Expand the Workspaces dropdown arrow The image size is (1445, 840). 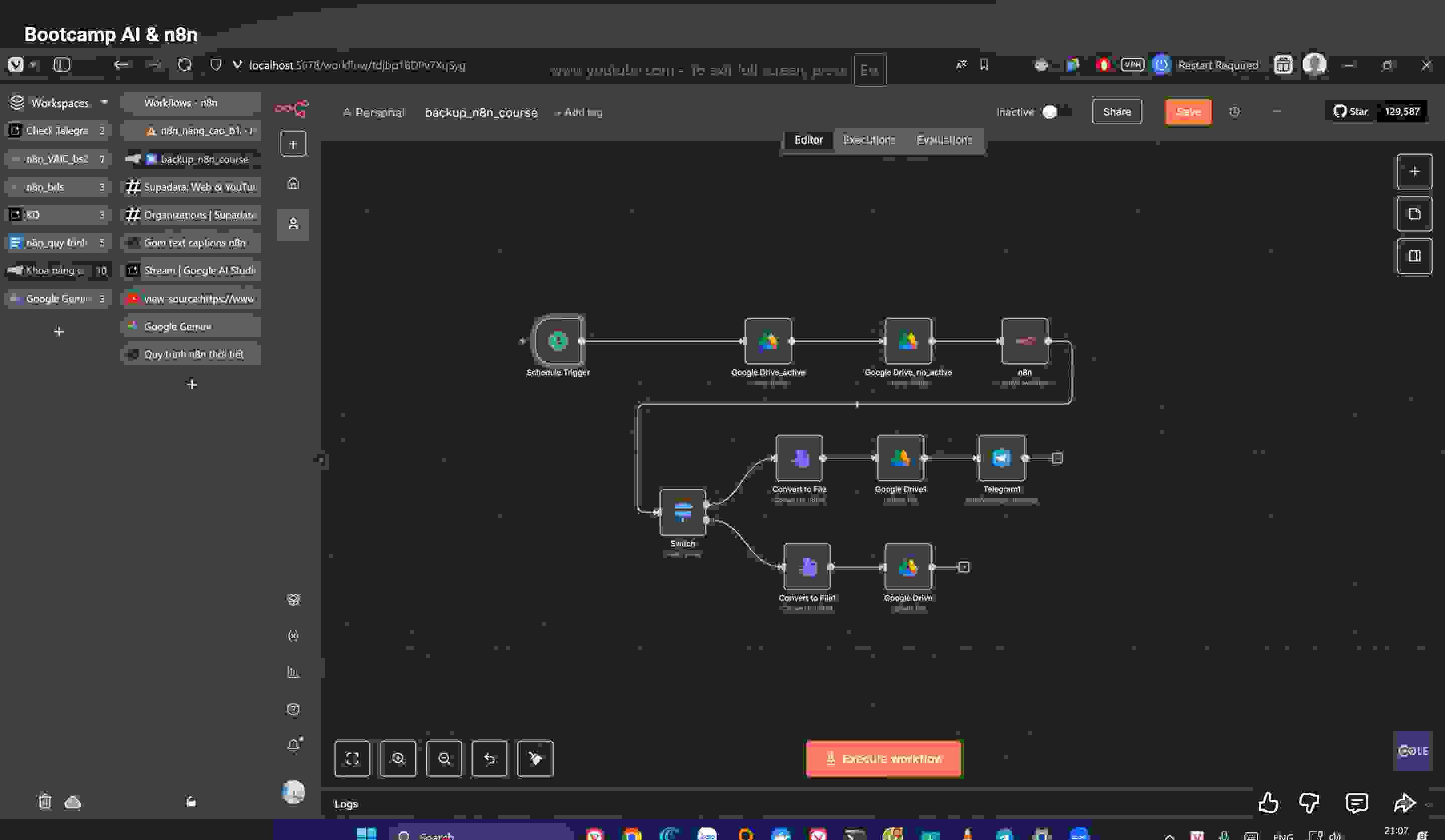point(104,103)
